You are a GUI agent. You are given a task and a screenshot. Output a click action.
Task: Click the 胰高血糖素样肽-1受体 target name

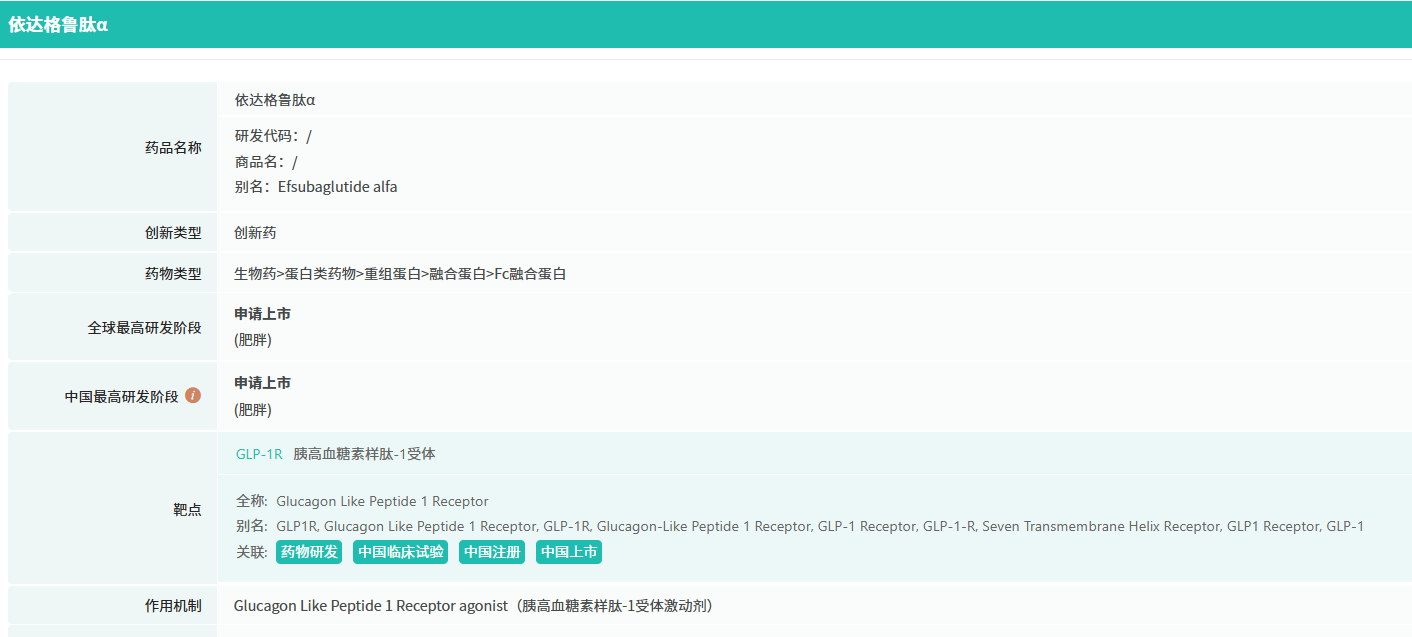point(364,454)
